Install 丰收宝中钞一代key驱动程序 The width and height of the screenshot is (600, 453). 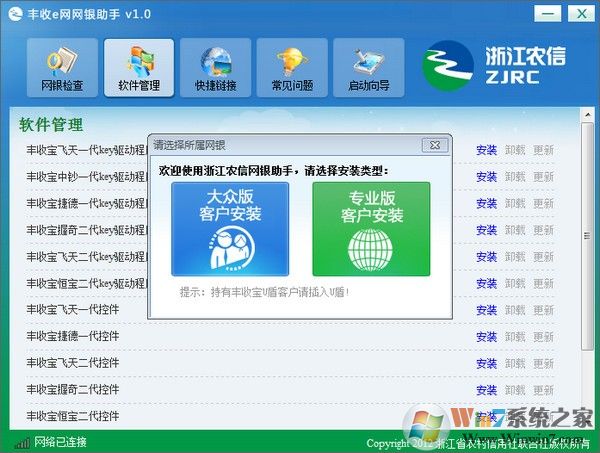click(x=486, y=177)
